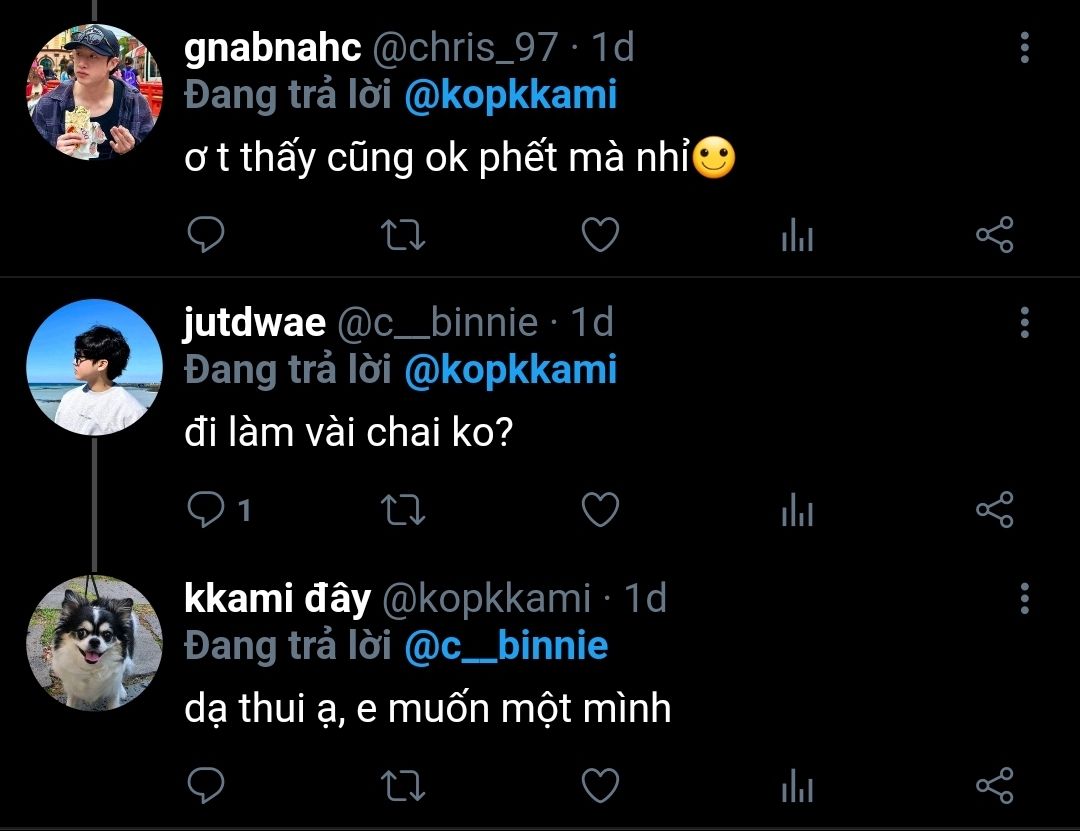This screenshot has height=831, width=1080.
Task: Open kkami đây's dog avatar
Action: click(x=93, y=643)
